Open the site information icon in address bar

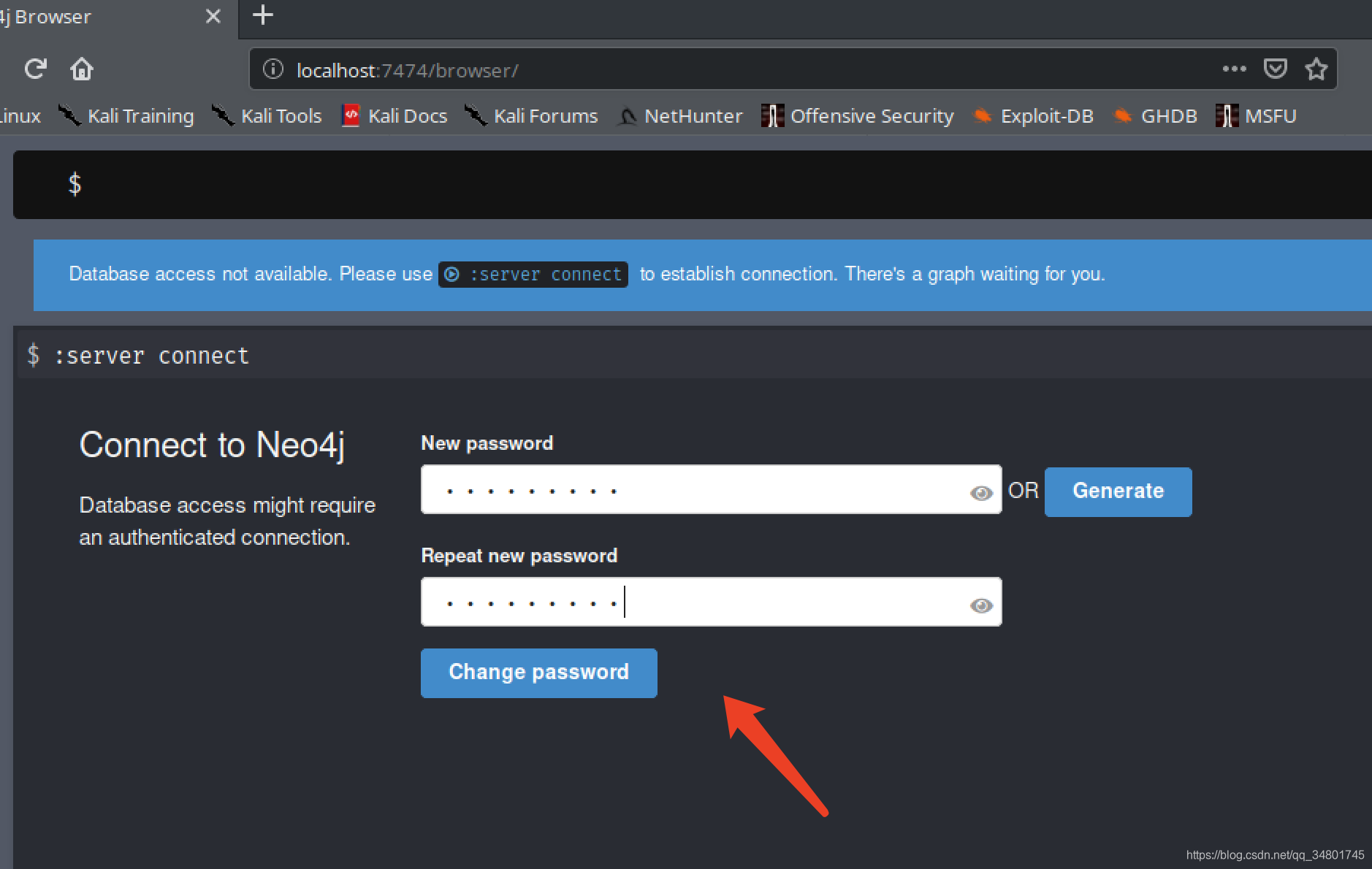pos(273,69)
